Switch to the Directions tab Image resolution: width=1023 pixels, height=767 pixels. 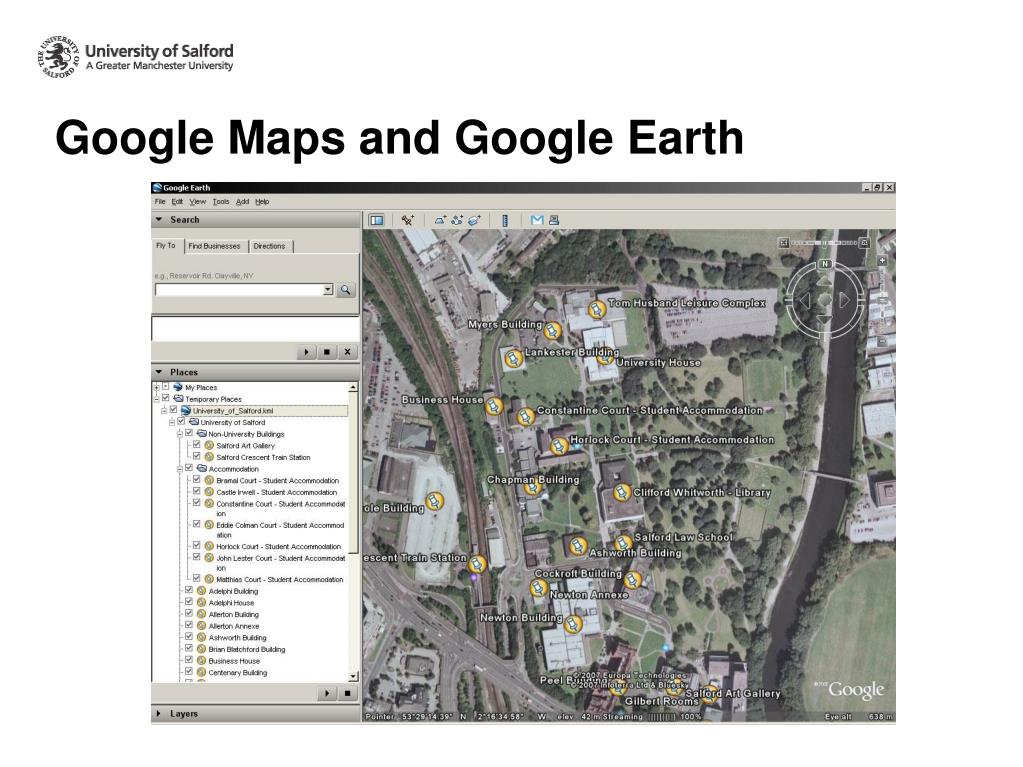[x=269, y=246]
